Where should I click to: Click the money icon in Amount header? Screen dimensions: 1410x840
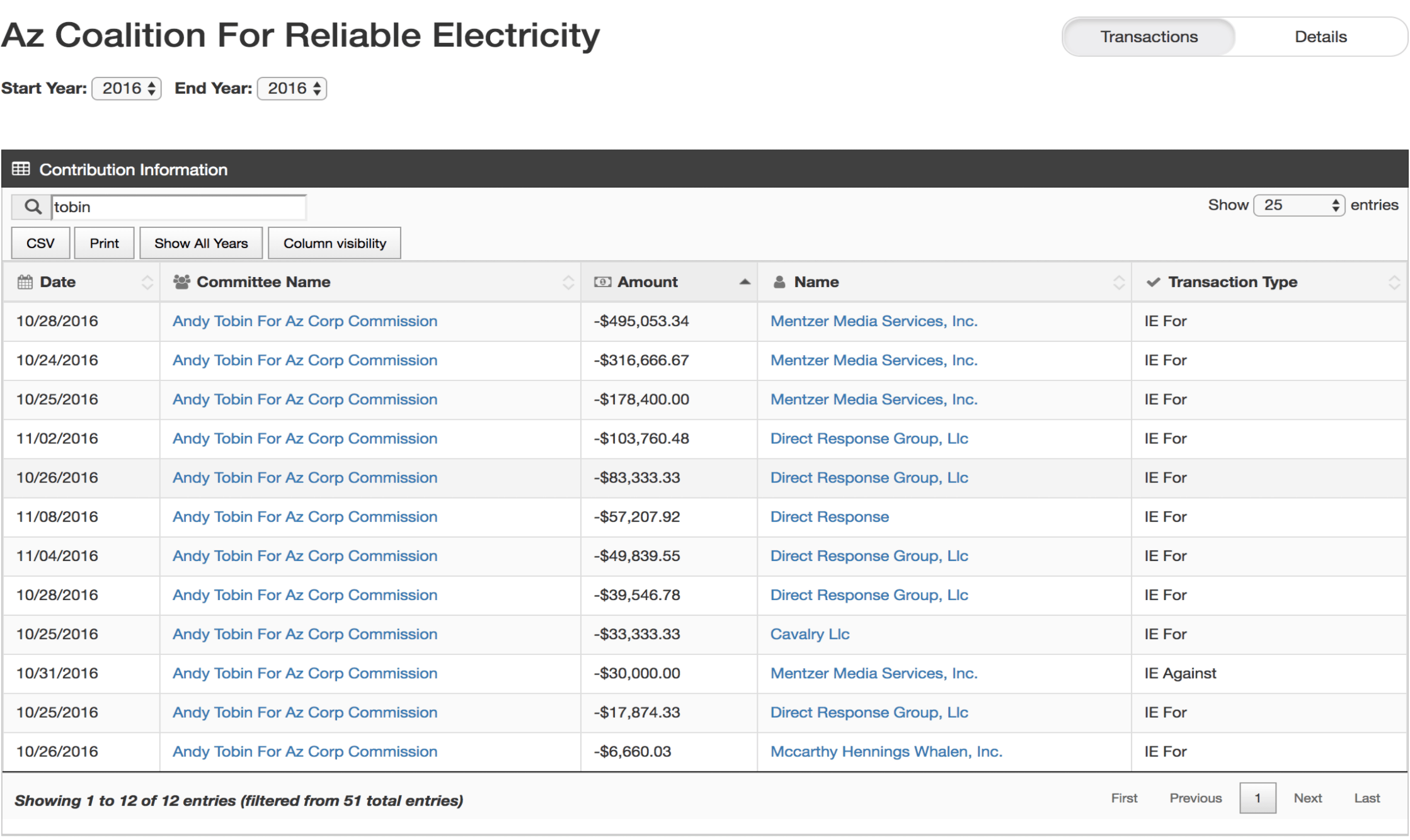pyautogui.click(x=602, y=282)
